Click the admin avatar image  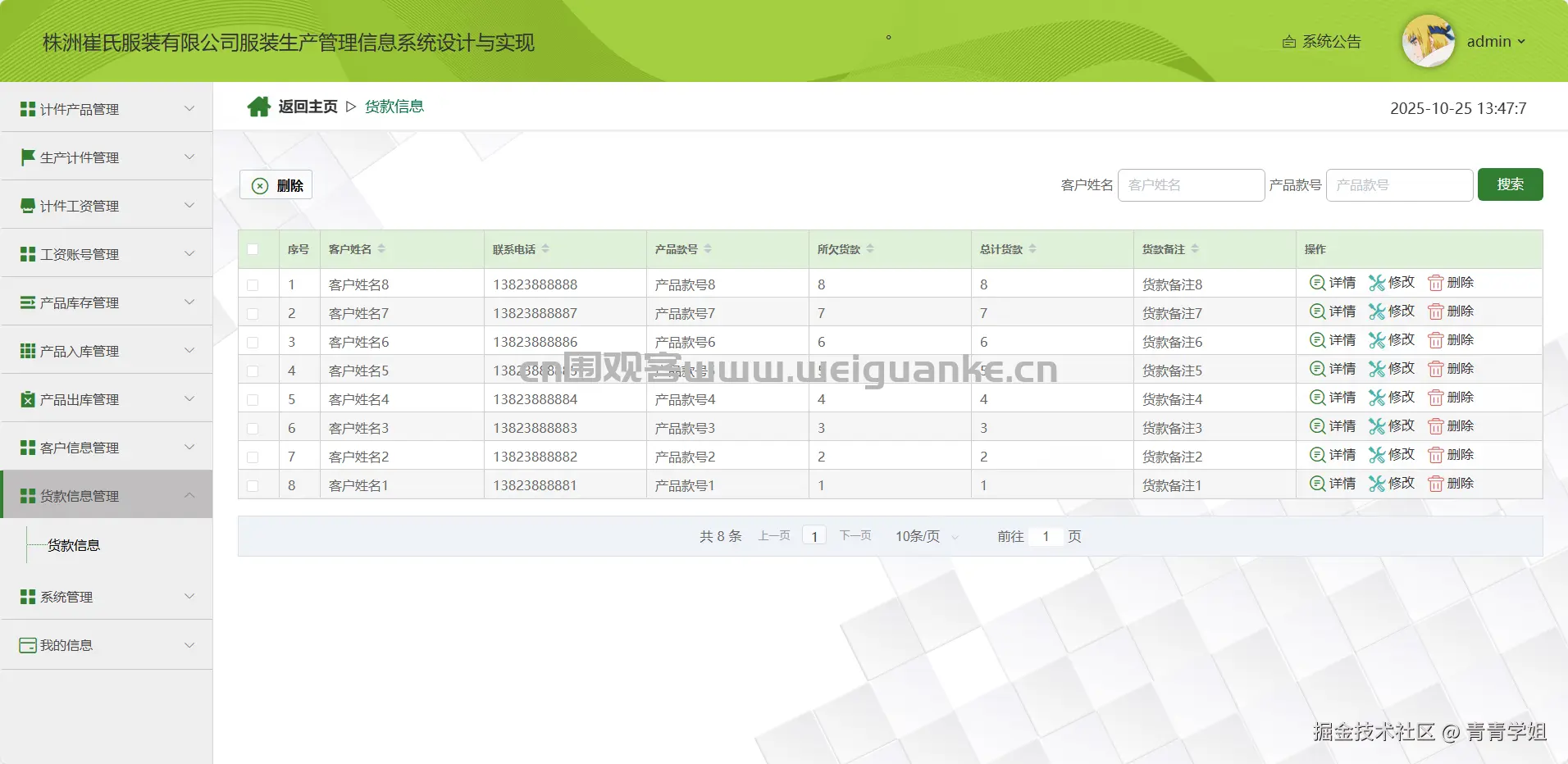click(x=1429, y=41)
